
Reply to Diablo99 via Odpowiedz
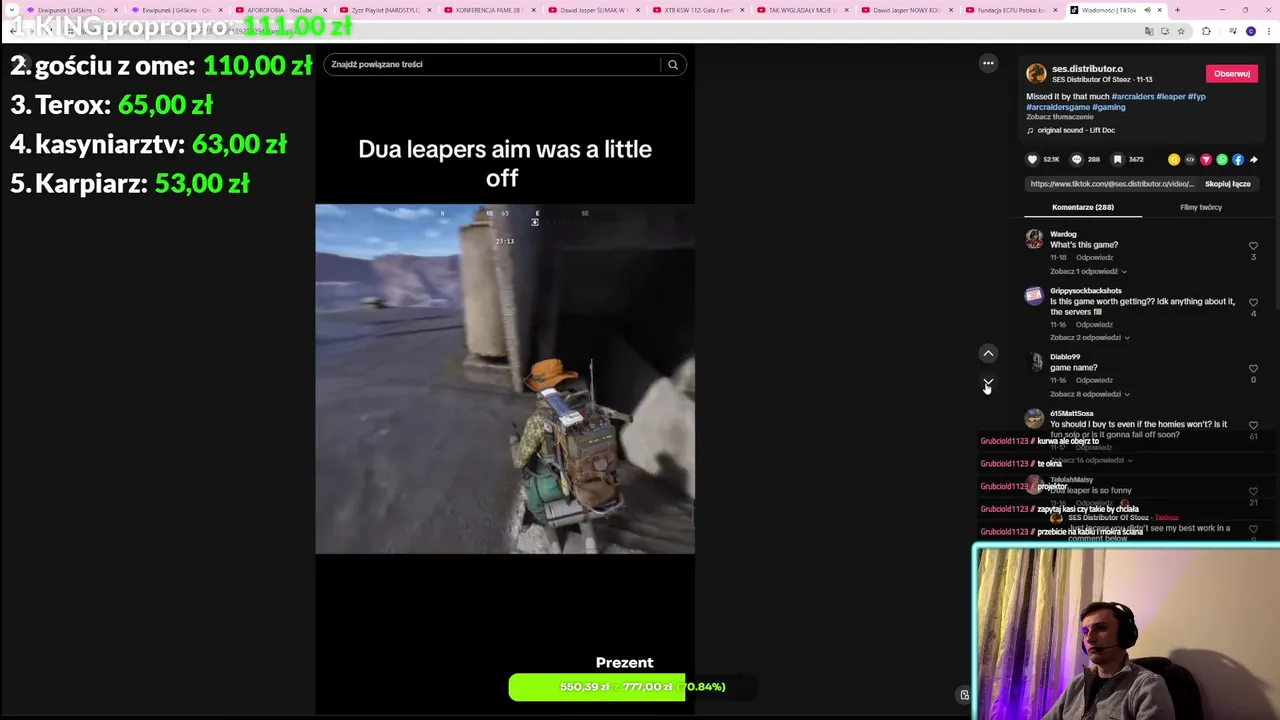(x=1094, y=380)
